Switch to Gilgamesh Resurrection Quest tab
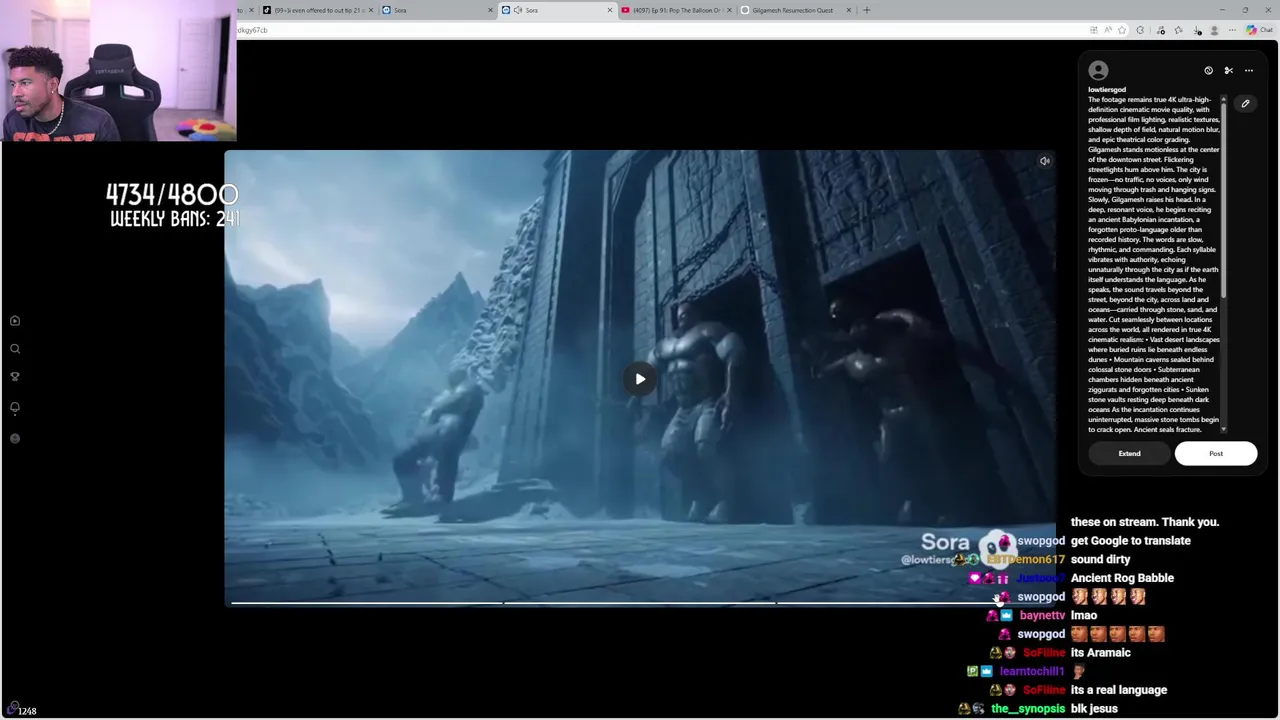Screen dimensions: 1280x720 click(x=796, y=10)
